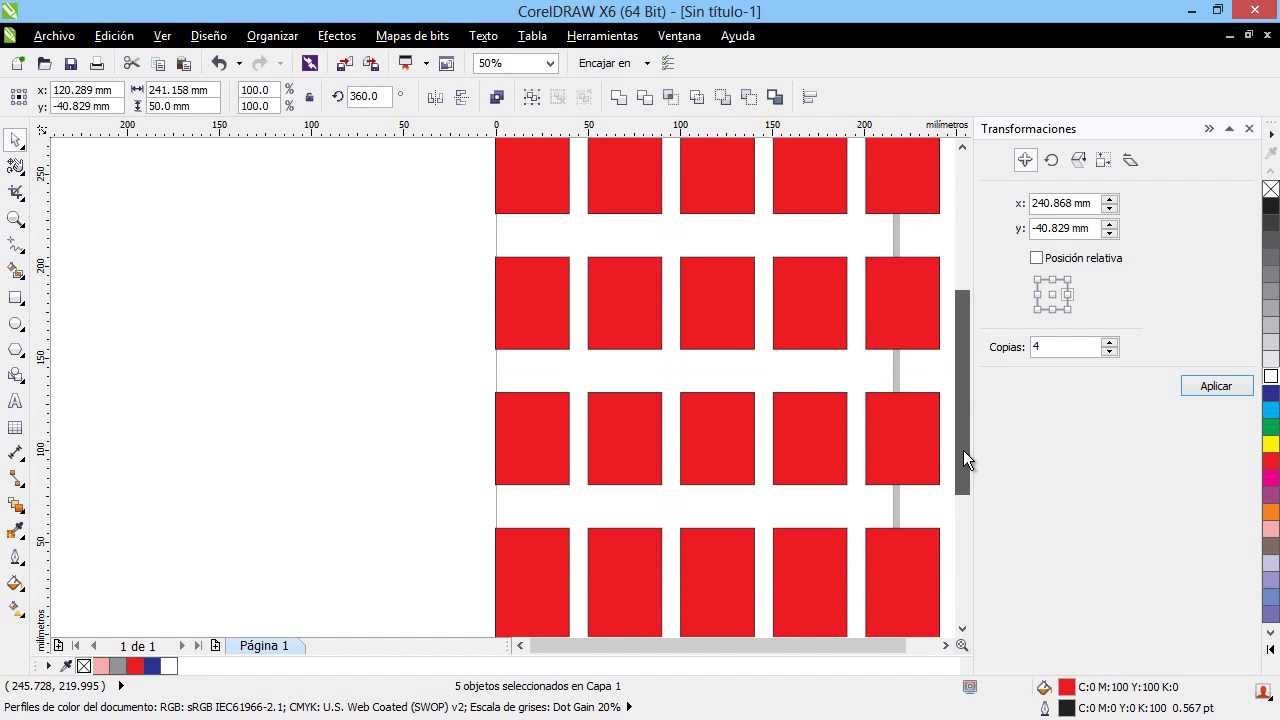Collapse the Transformaciones docker chevrons
1280x720 pixels.
pyautogui.click(x=1209, y=129)
